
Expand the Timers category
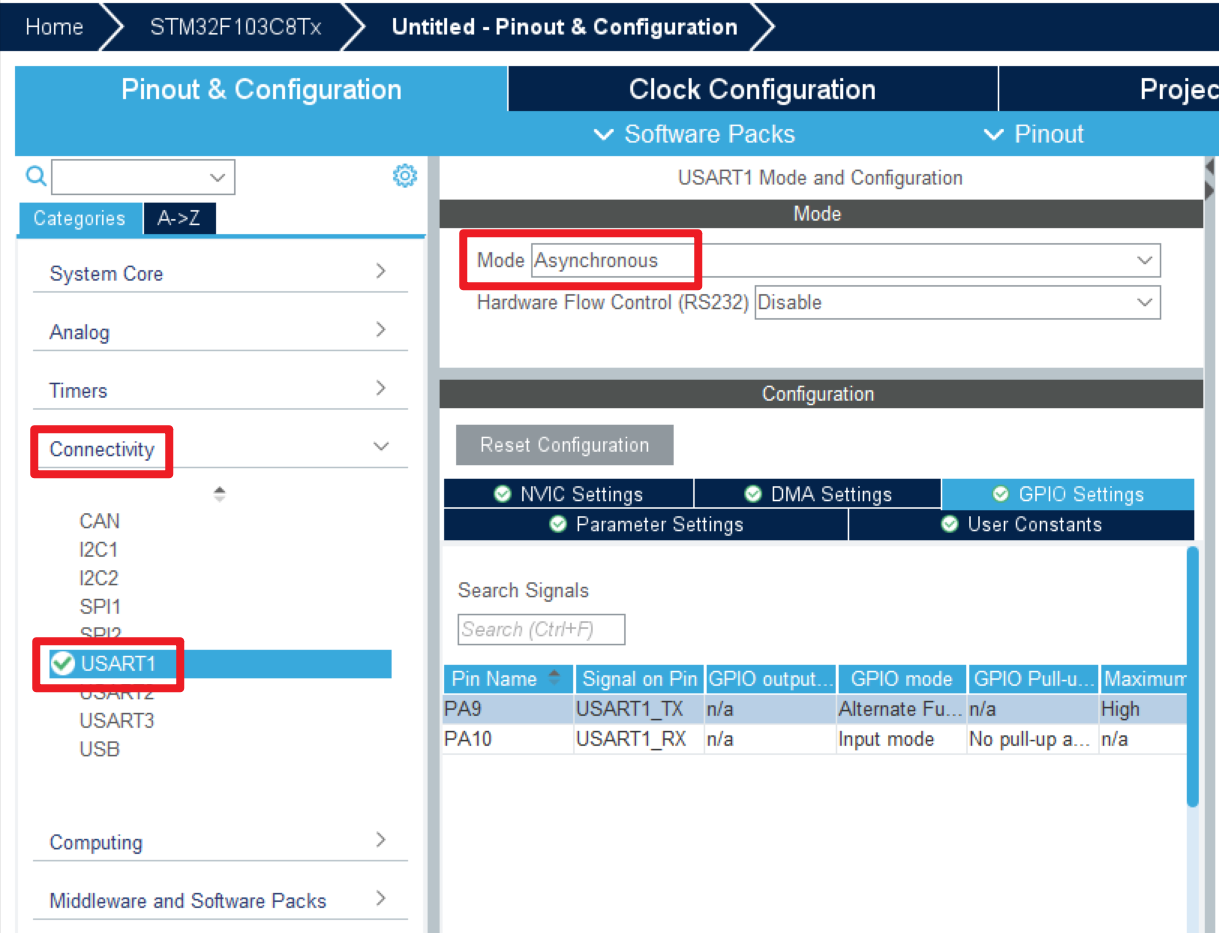(218, 390)
